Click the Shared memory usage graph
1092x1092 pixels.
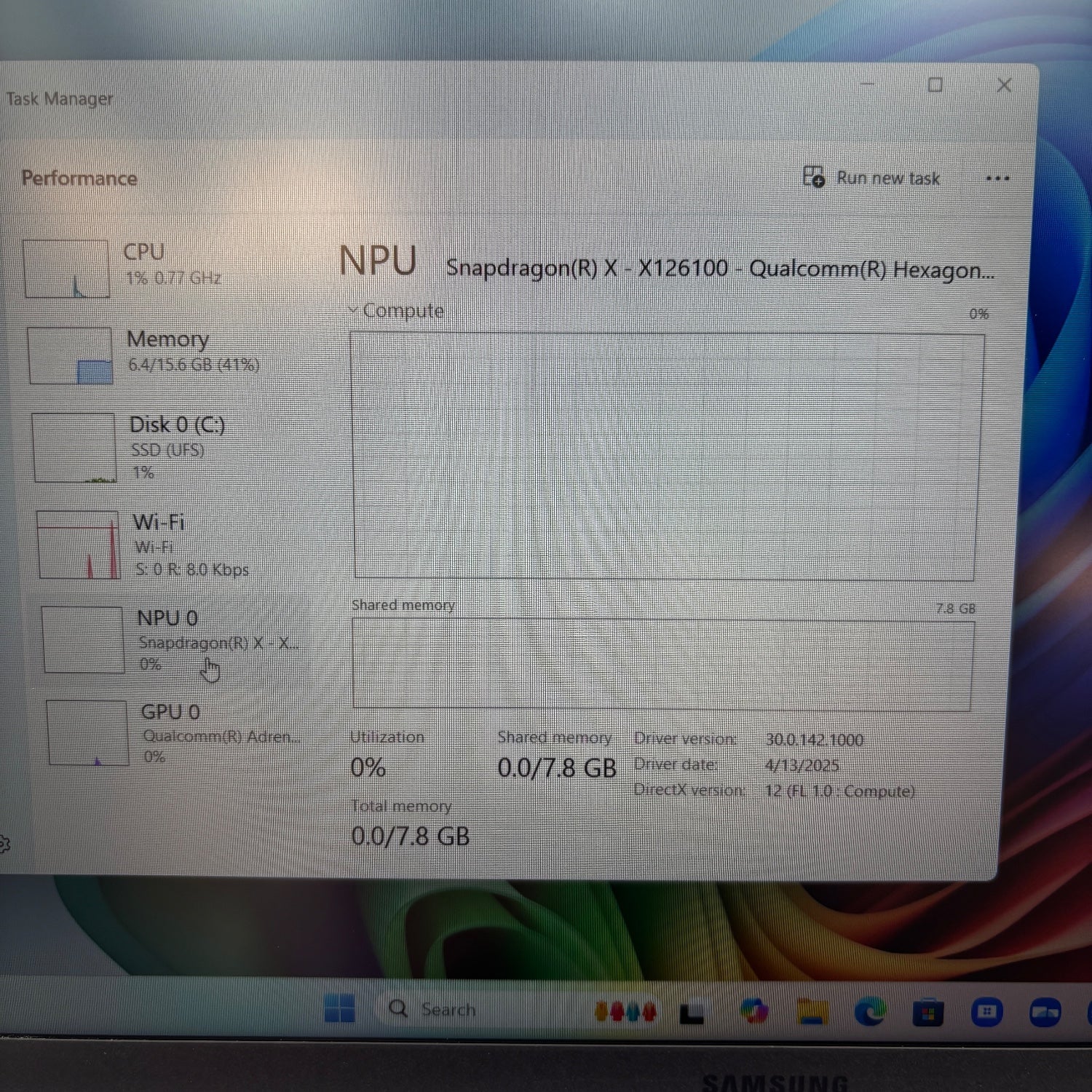(x=661, y=664)
